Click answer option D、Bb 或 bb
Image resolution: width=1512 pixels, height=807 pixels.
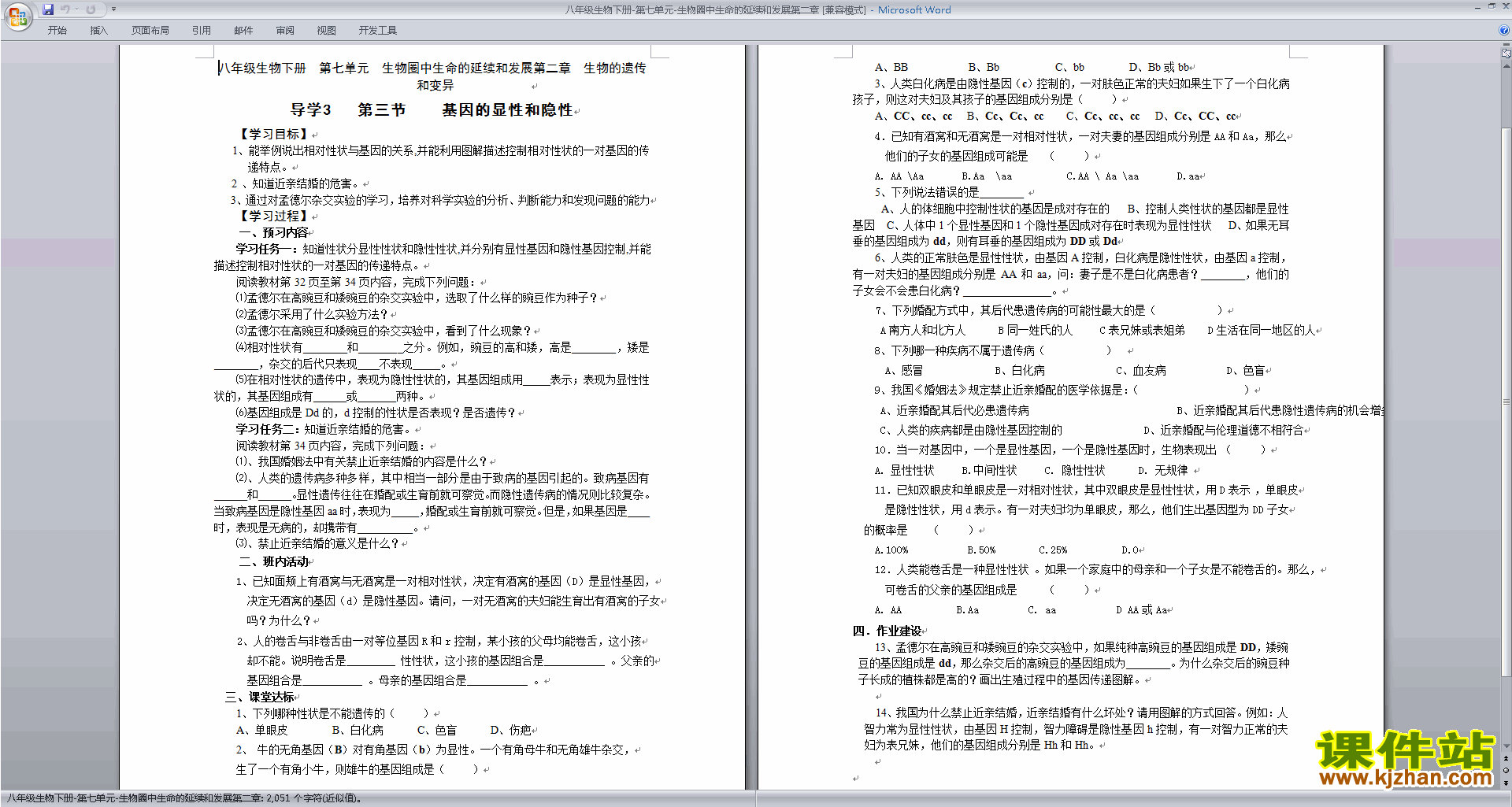coord(1160,68)
